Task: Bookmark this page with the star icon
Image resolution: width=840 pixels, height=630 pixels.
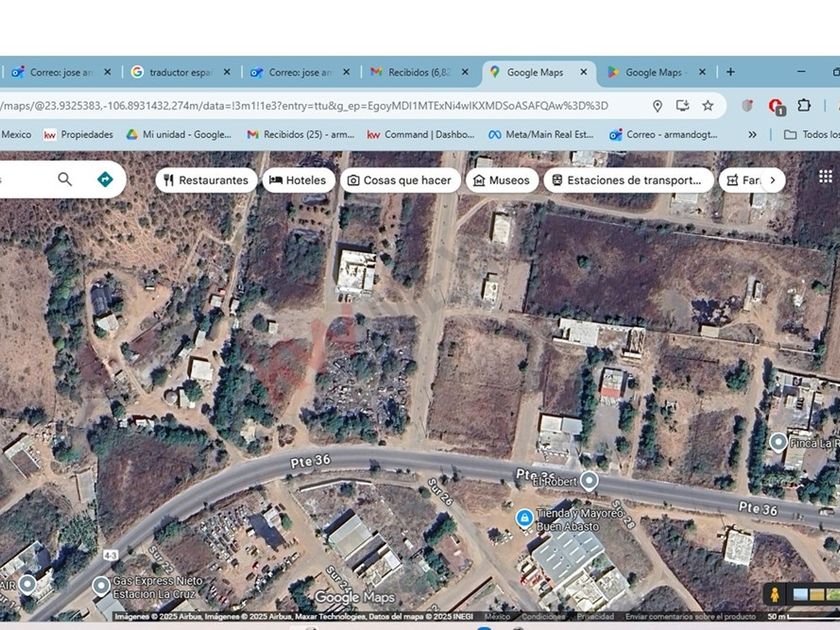Action: pyautogui.click(x=708, y=106)
